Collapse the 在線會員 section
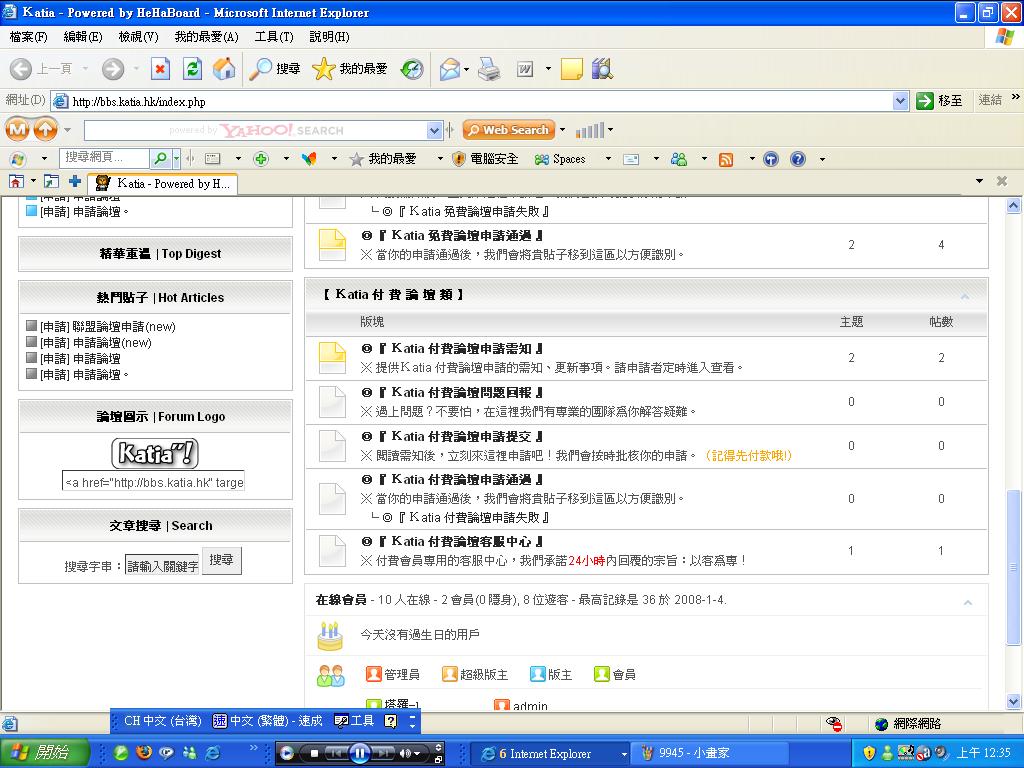 point(968,602)
